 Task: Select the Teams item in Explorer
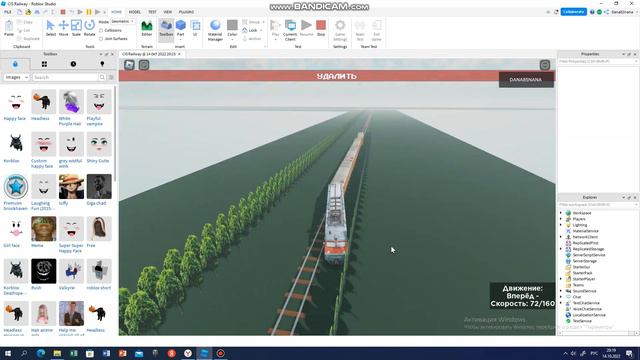pyautogui.click(x=578, y=285)
